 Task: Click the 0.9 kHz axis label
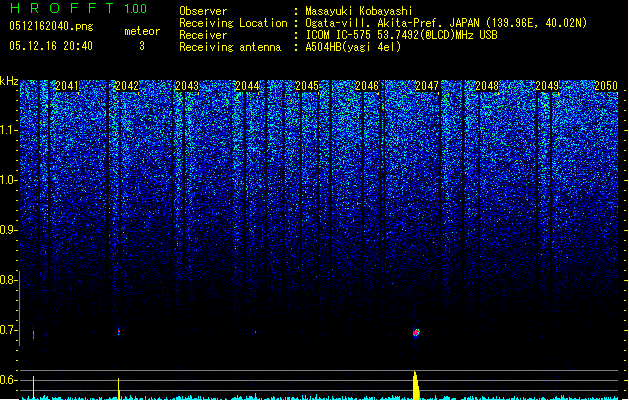(7, 230)
